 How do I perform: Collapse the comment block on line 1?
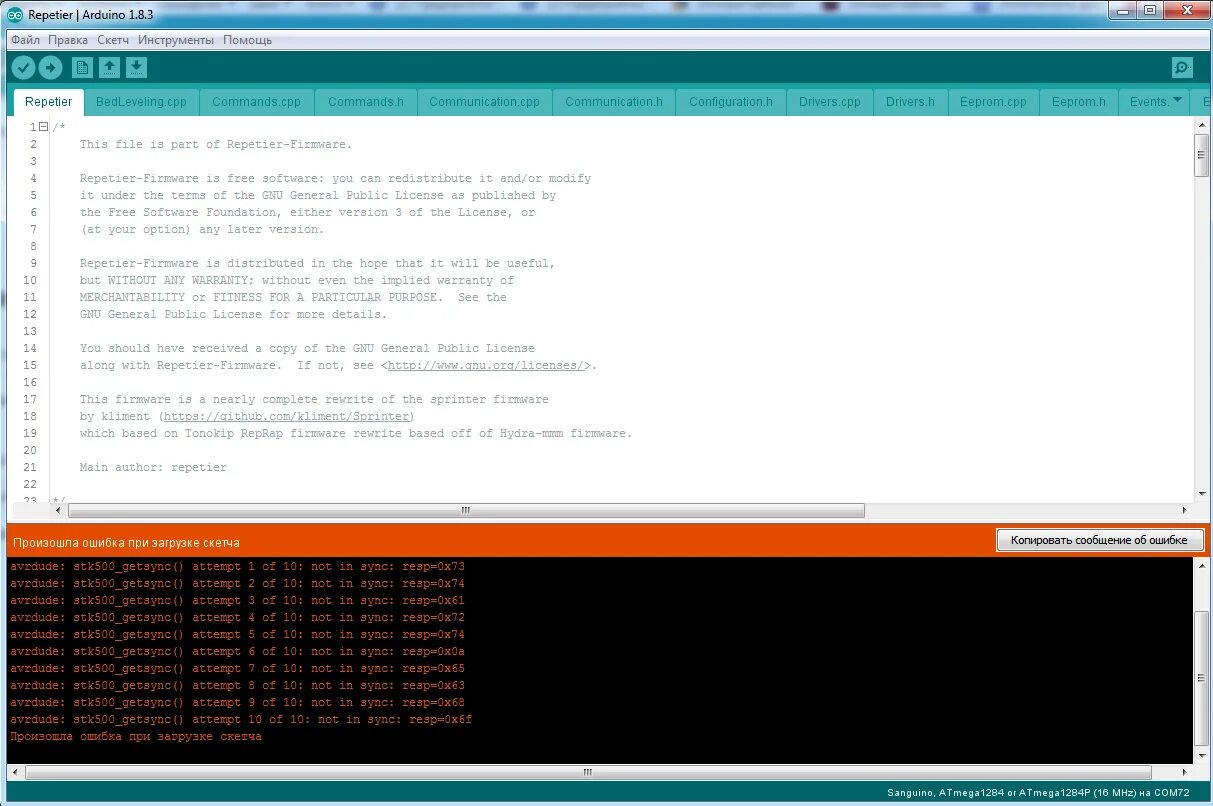pos(44,127)
